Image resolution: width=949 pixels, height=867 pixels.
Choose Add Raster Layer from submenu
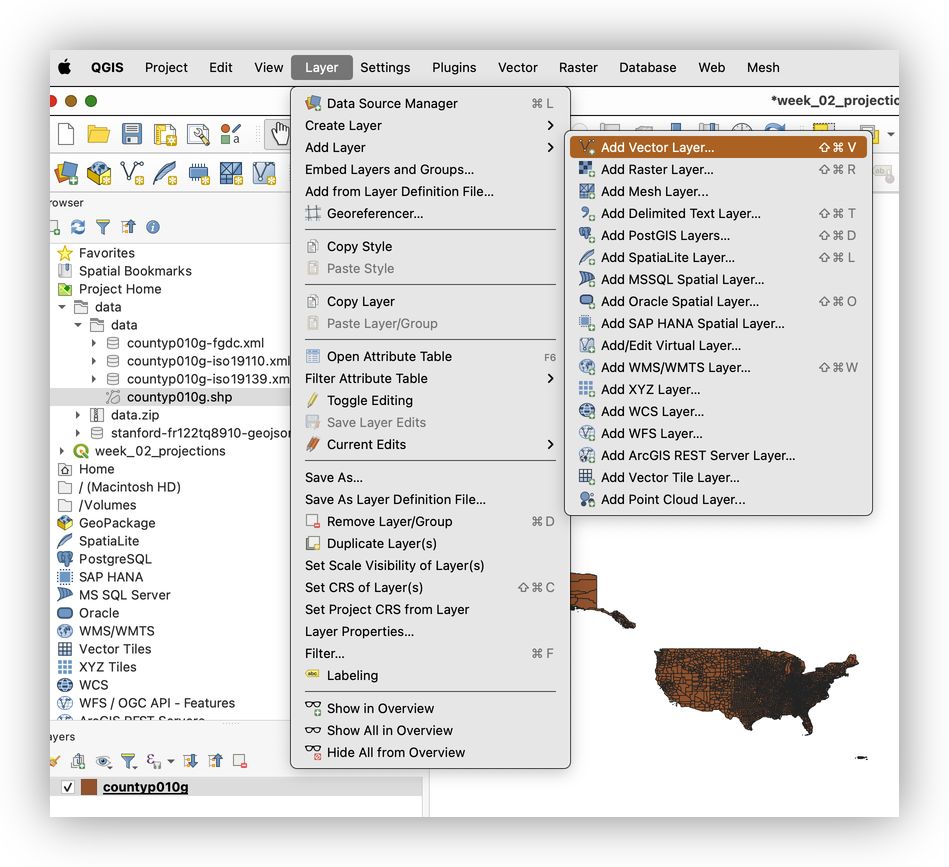[x=656, y=169]
